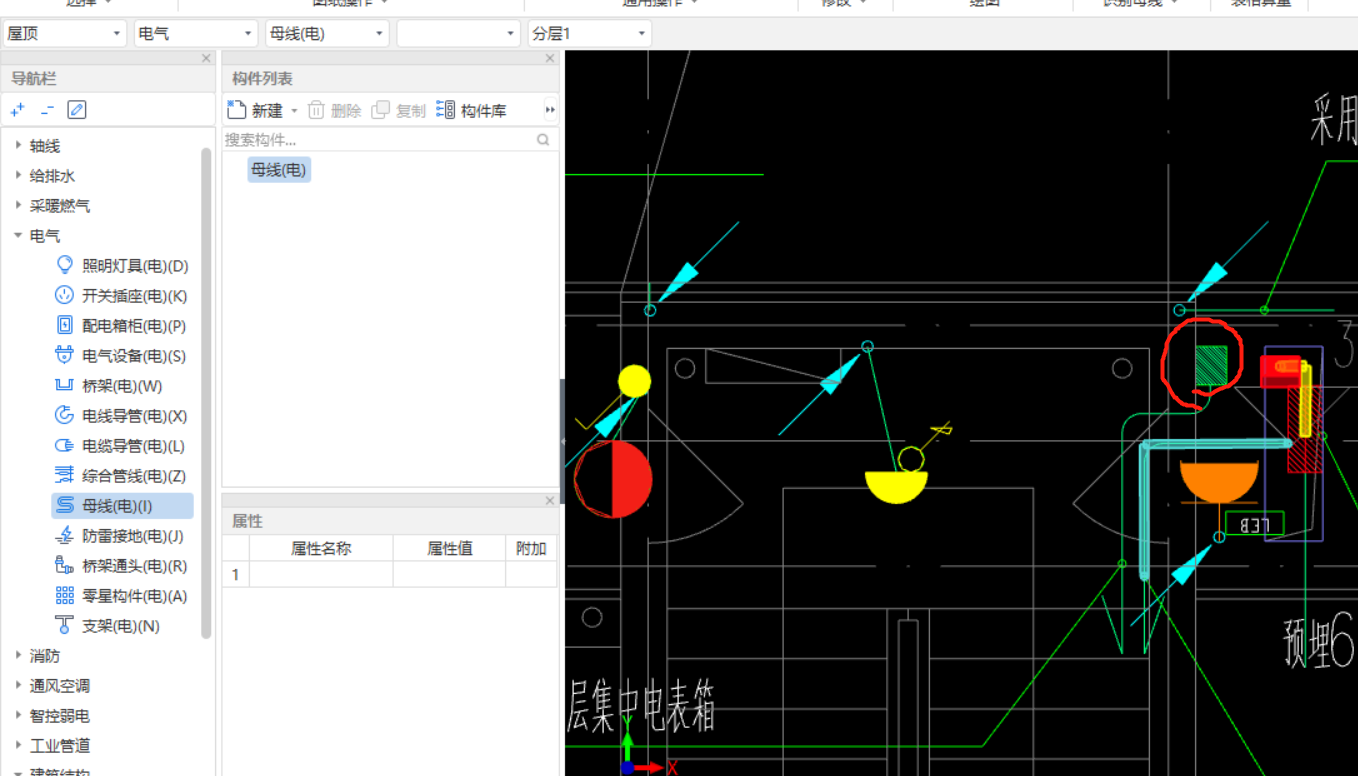1358x776 pixels.
Task: Click the 构件列表 panel title
Action: click(x=262, y=79)
